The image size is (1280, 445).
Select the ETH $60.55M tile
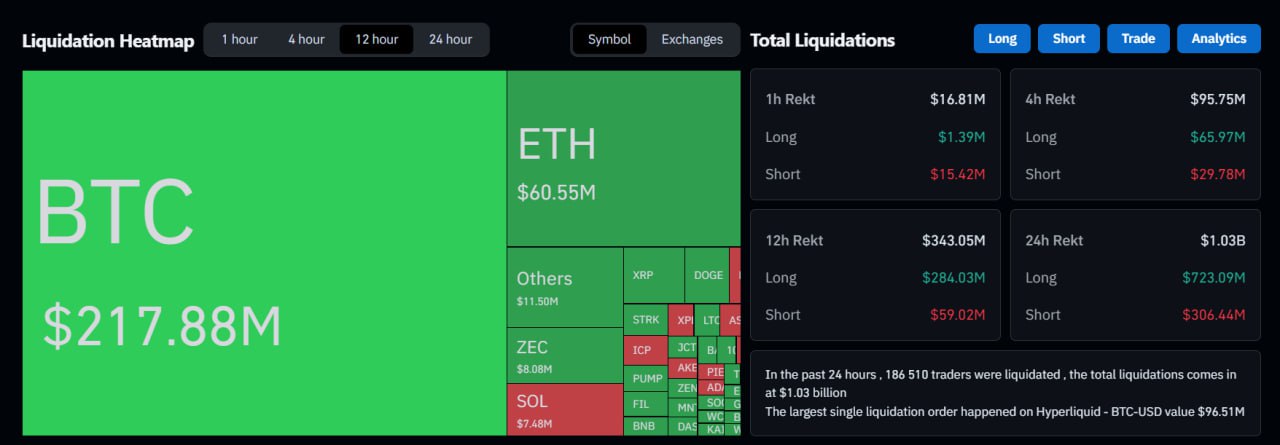pos(623,158)
